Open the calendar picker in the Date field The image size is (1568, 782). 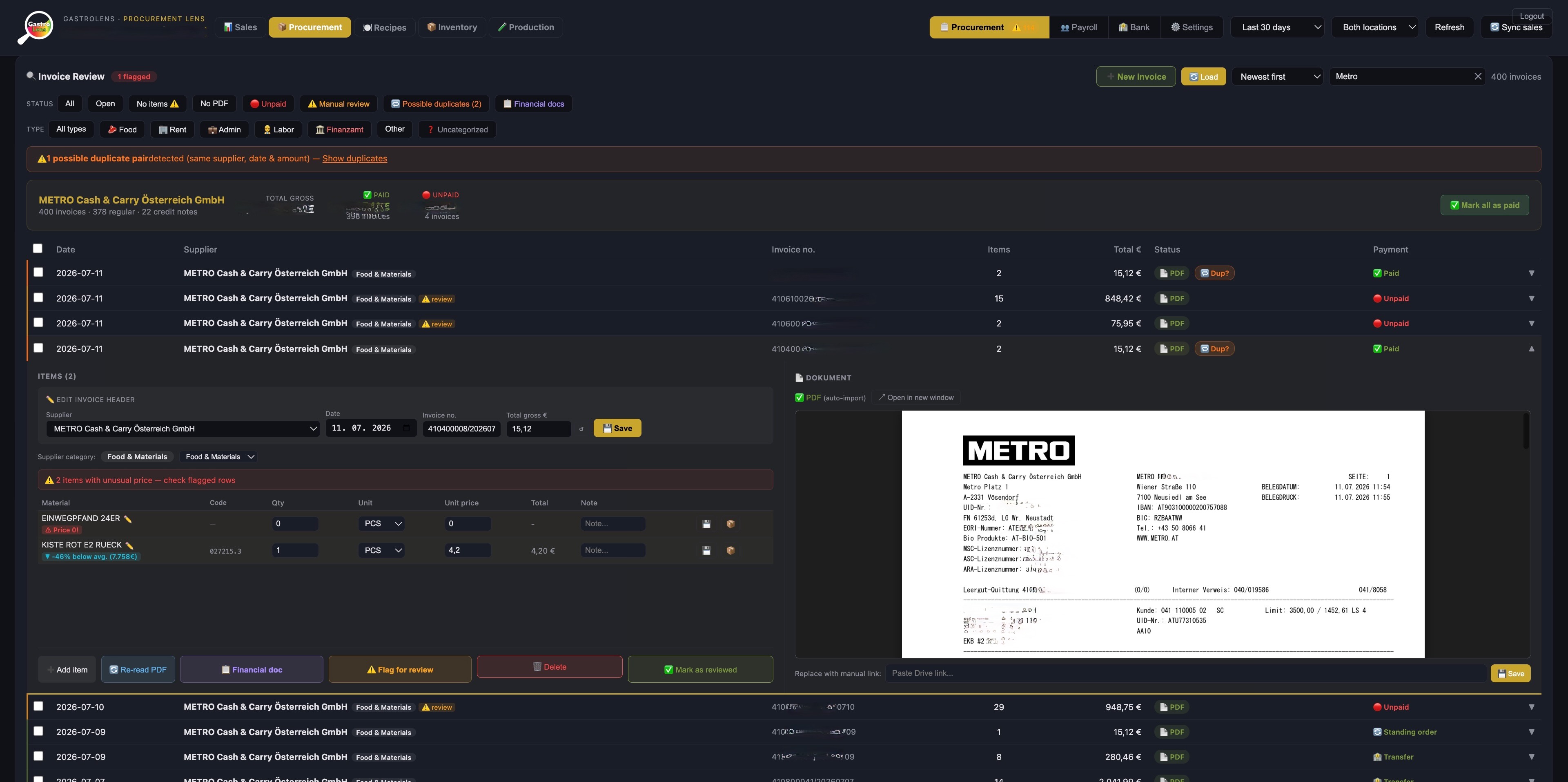point(407,428)
